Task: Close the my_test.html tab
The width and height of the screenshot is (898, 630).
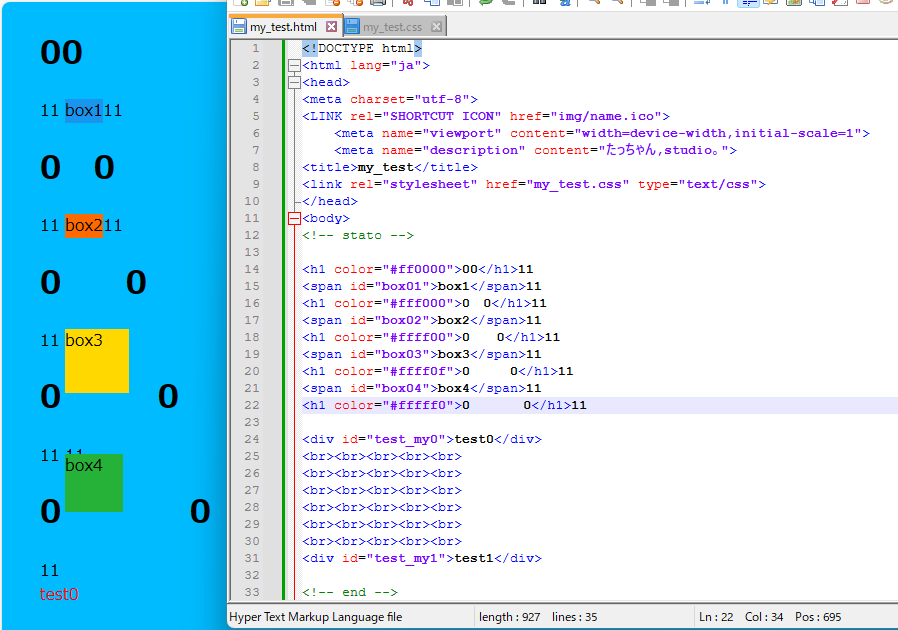Action: point(333,27)
